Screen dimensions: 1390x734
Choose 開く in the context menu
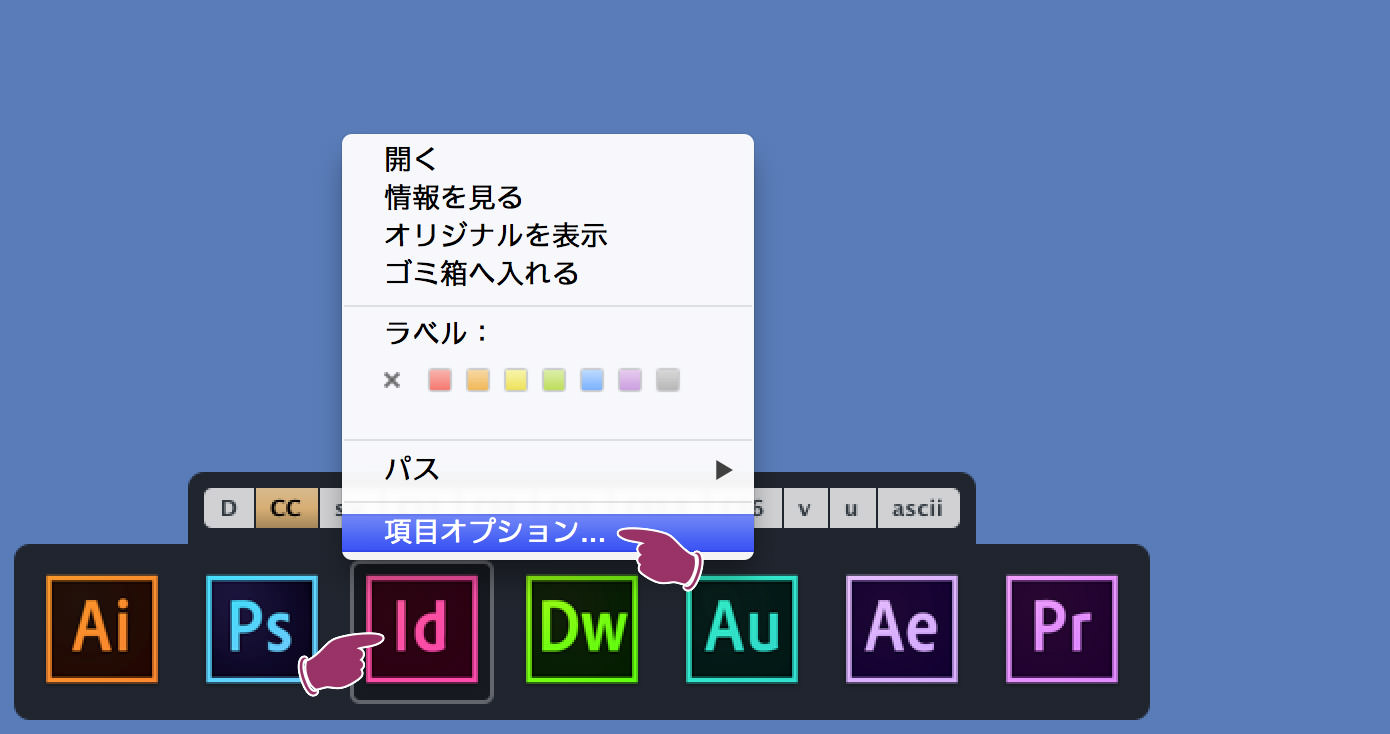click(x=548, y=159)
